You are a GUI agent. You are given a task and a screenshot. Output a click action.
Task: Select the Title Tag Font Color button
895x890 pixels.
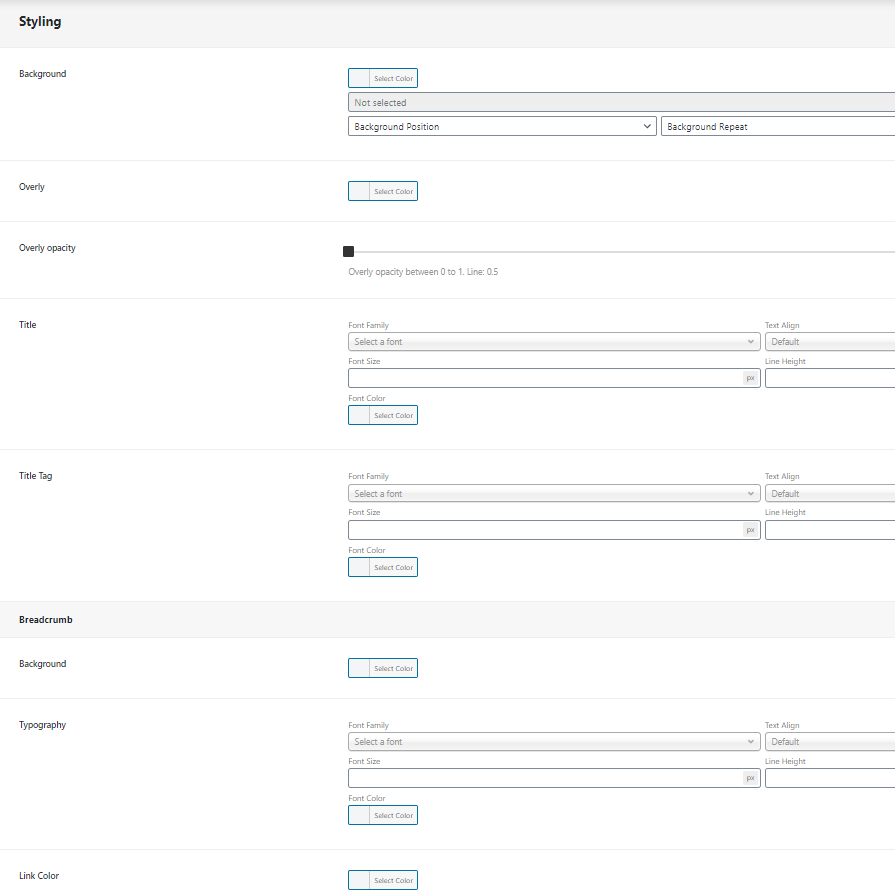click(x=383, y=567)
